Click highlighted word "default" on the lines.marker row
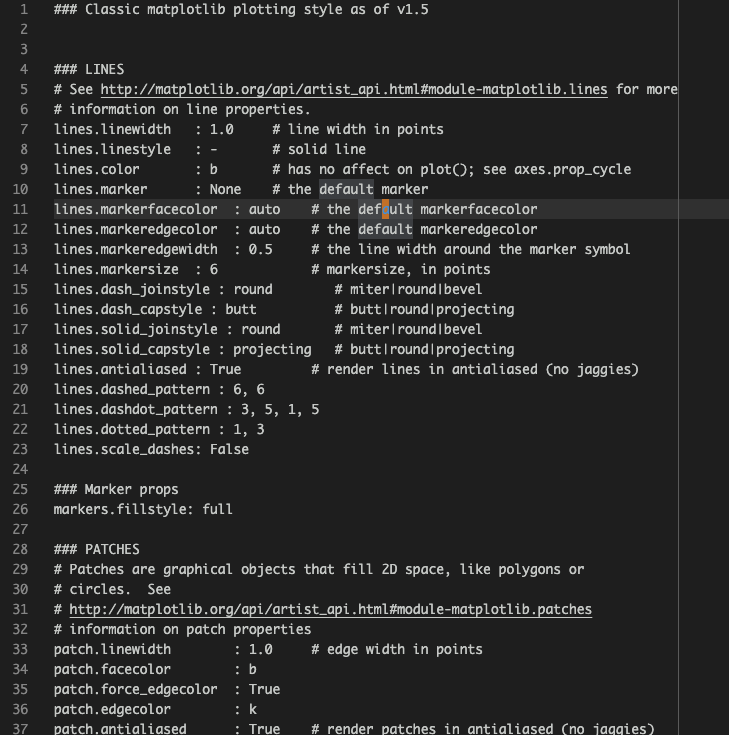This screenshot has height=735, width=729. click(346, 190)
